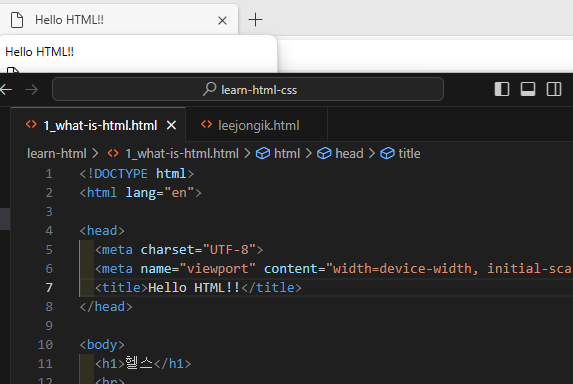The height and width of the screenshot is (384, 573).
Task: Click Hello HTML!! text inside title tag
Action: (x=194, y=288)
